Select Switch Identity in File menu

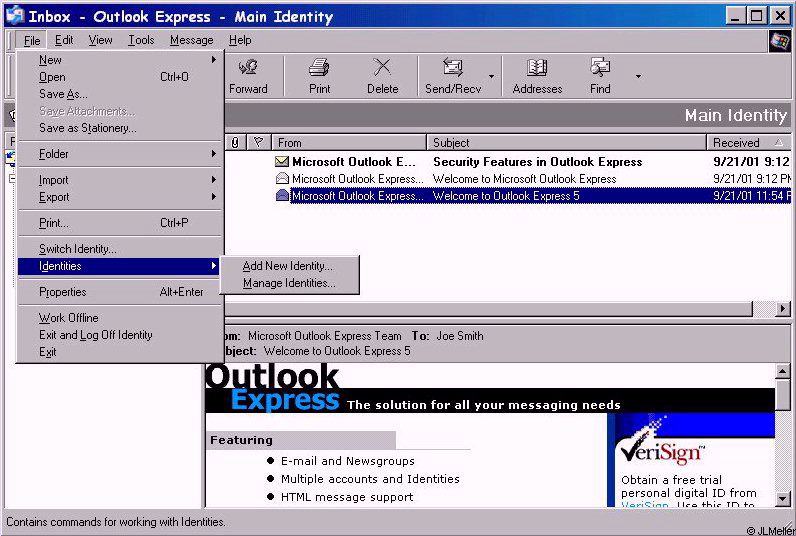click(x=119, y=249)
